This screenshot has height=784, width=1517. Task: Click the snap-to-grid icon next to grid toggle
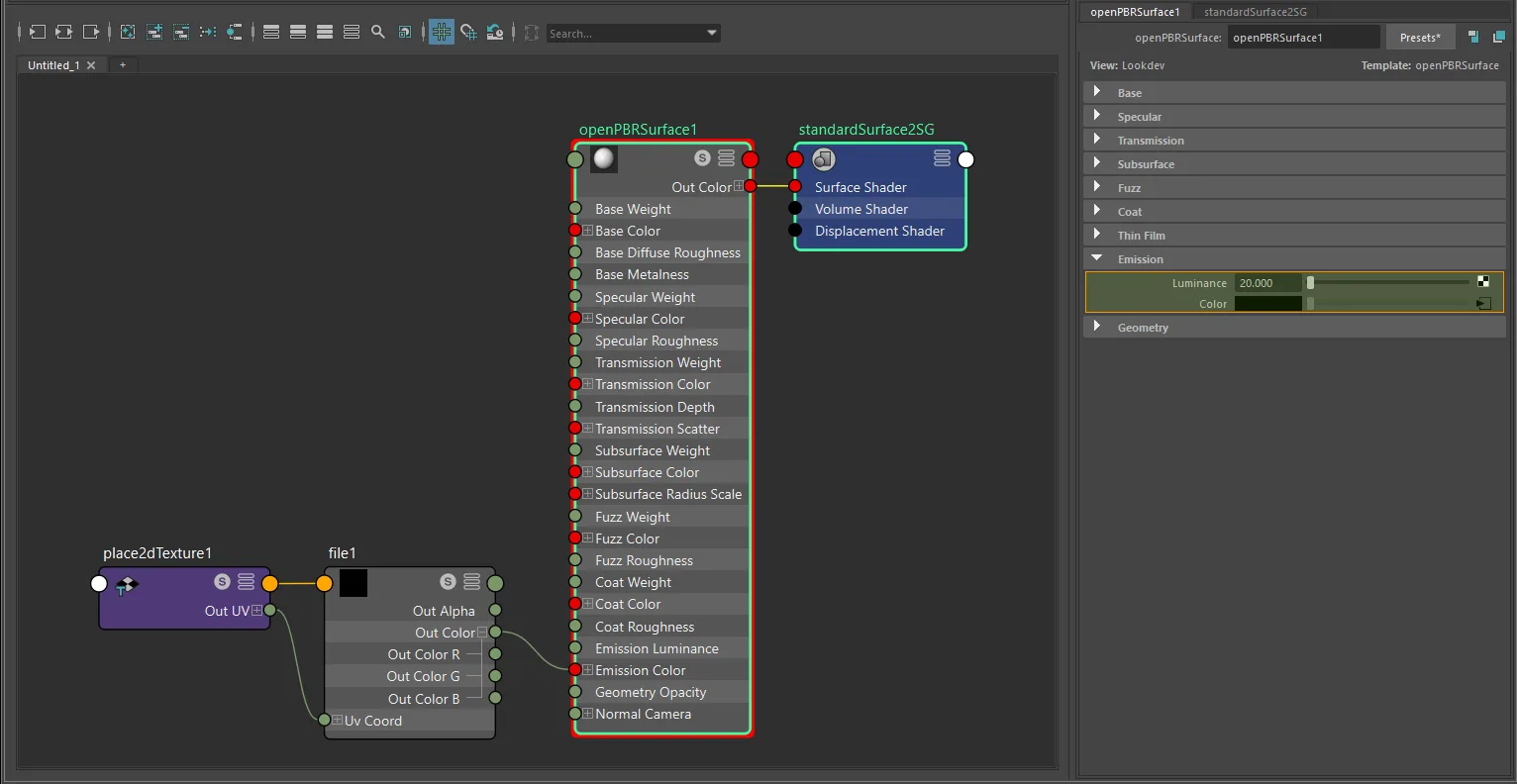click(468, 33)
